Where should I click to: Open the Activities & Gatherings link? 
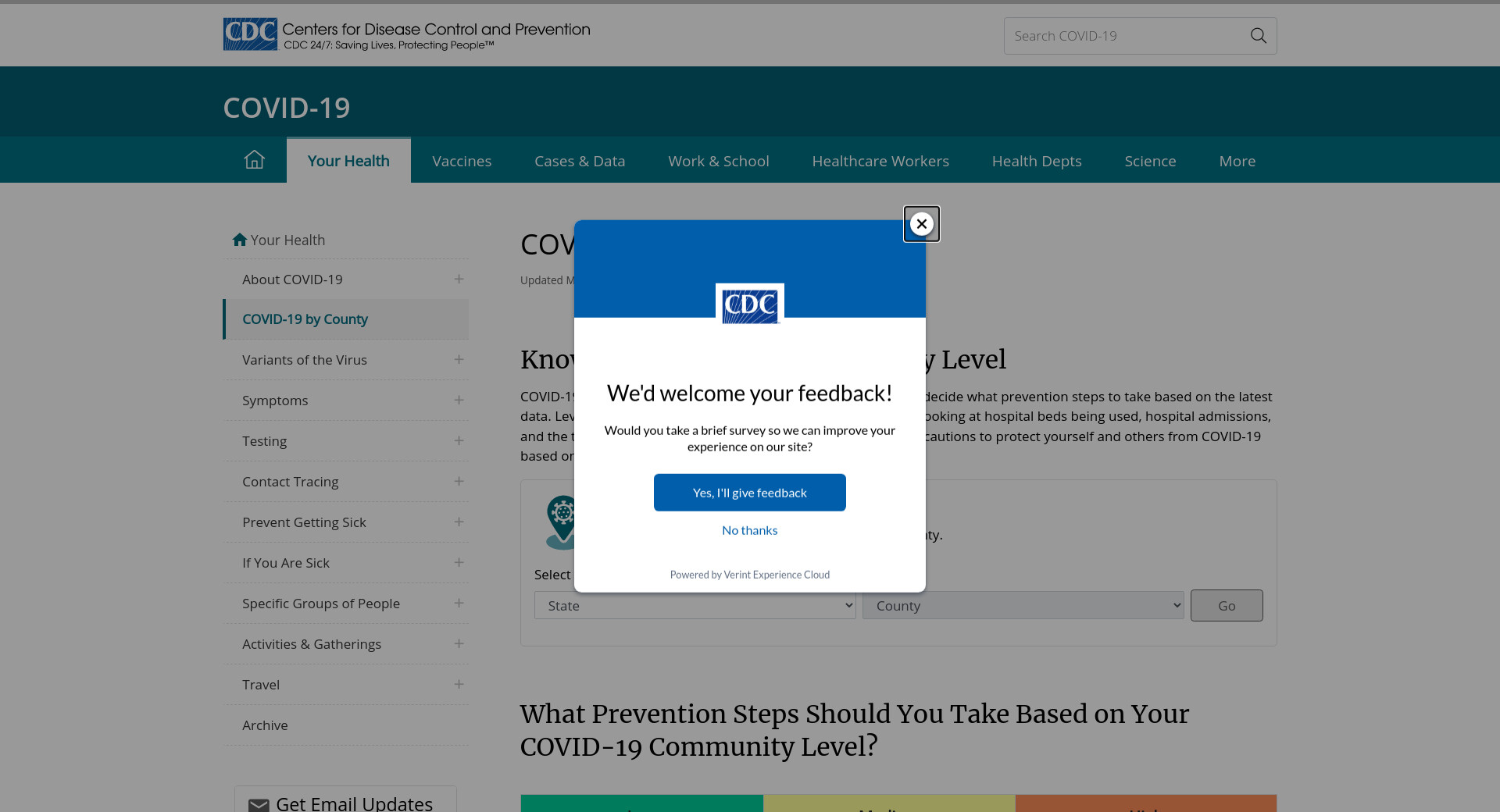point(312,644)
